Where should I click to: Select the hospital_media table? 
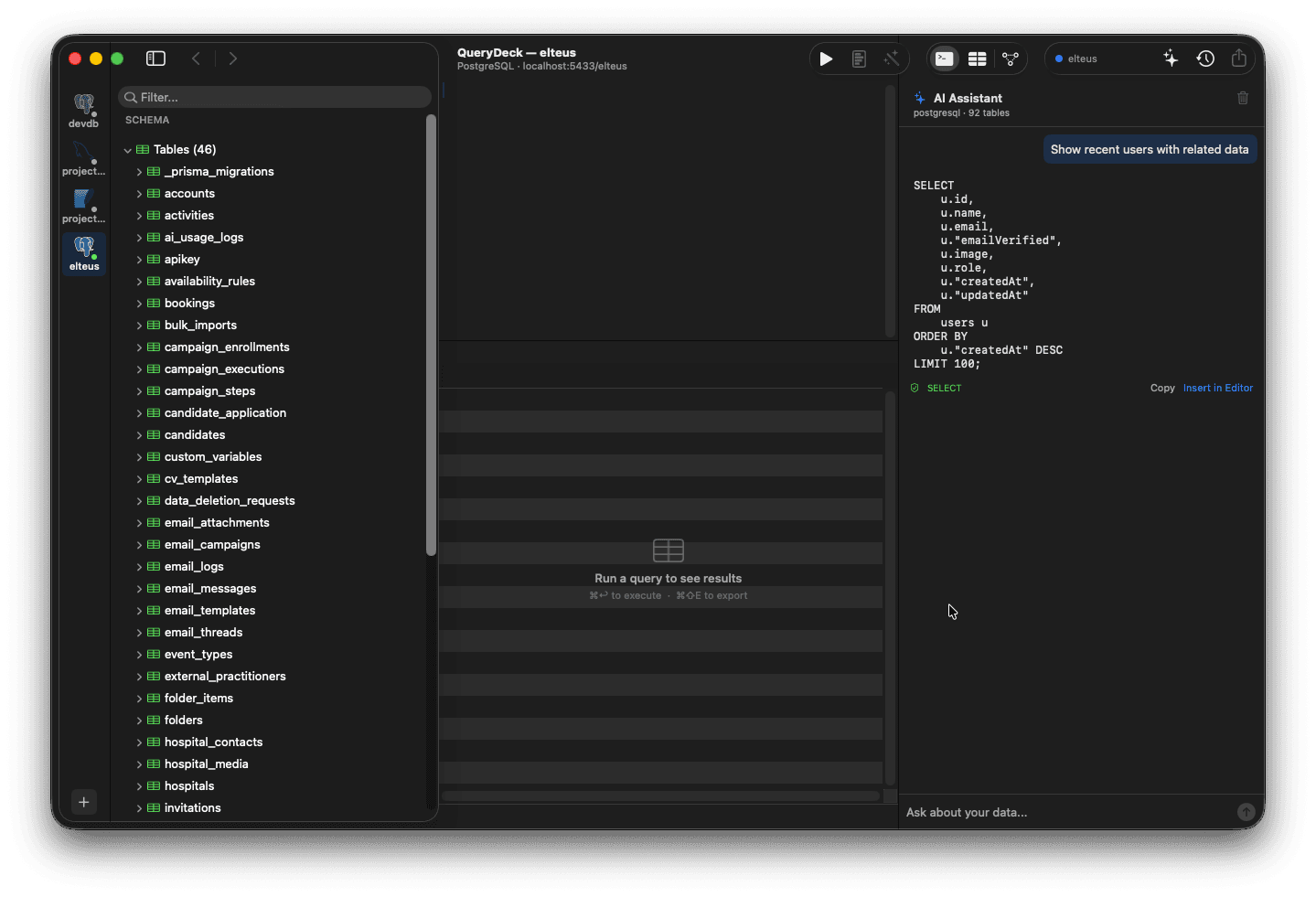206,764
